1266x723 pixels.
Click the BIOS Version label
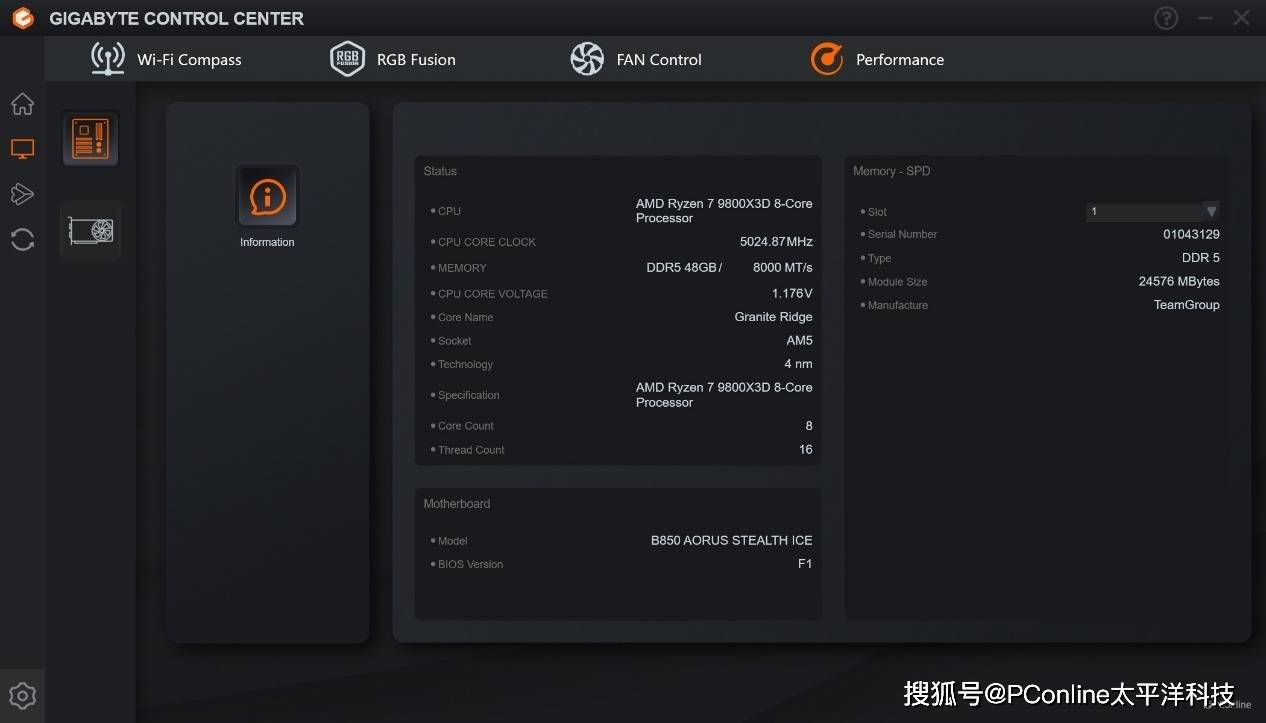pos(470,564)
